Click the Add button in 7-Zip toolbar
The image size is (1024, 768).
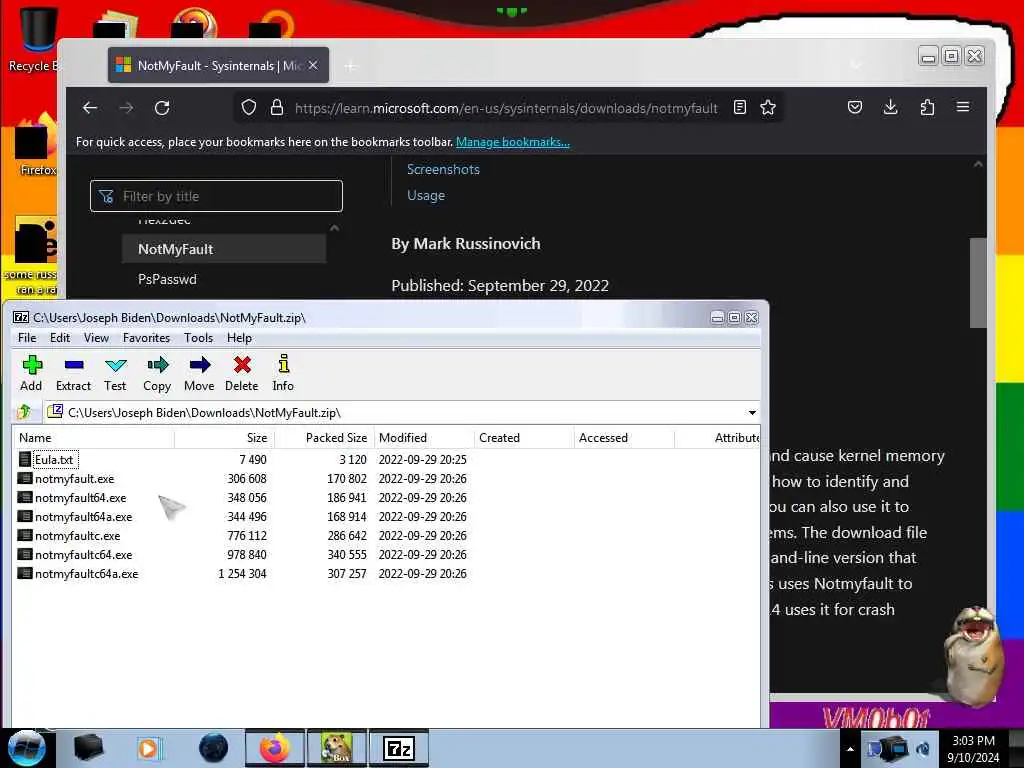tap(31, 373)
